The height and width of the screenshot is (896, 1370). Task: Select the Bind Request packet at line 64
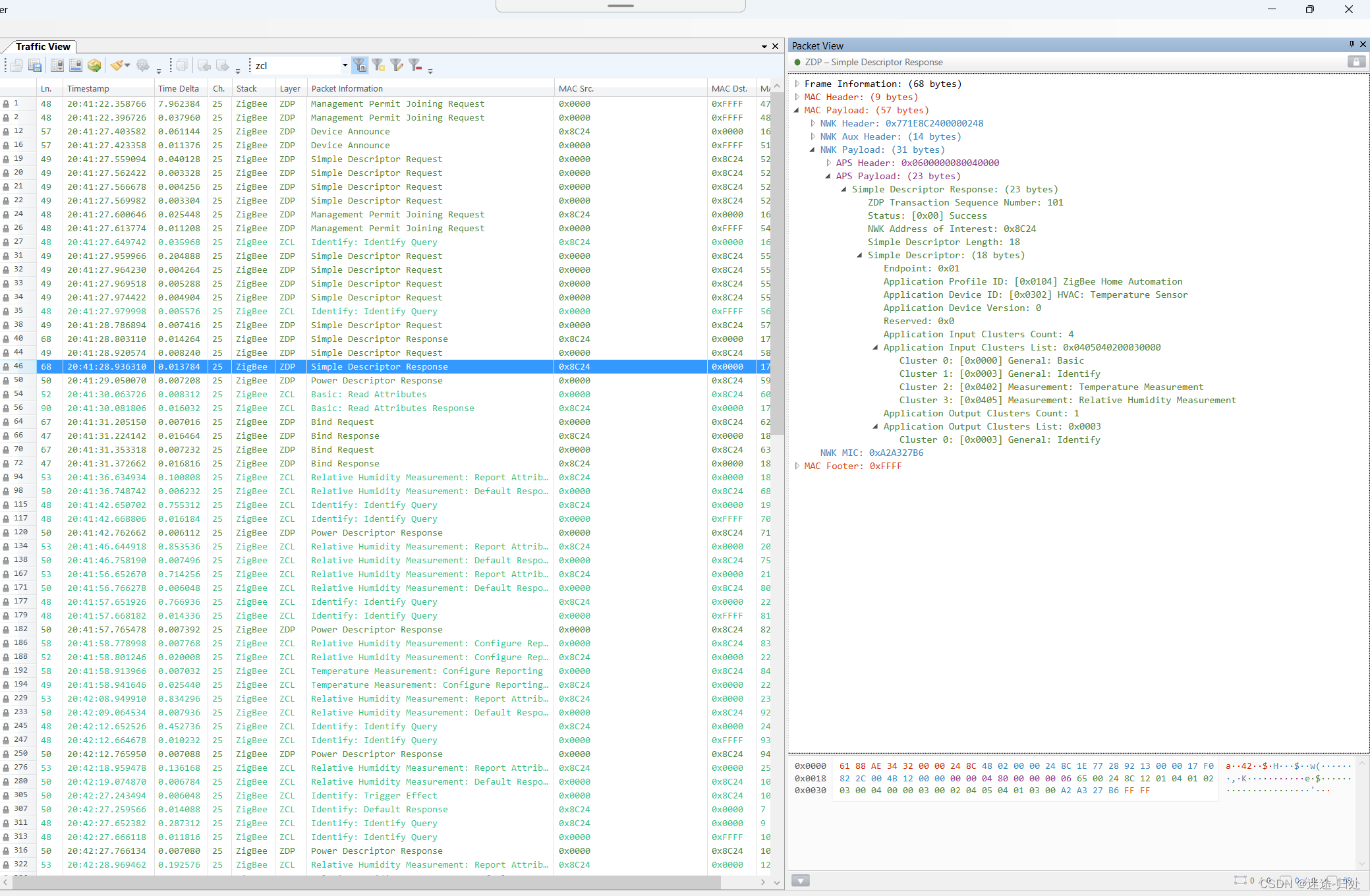tap(342, 422)
